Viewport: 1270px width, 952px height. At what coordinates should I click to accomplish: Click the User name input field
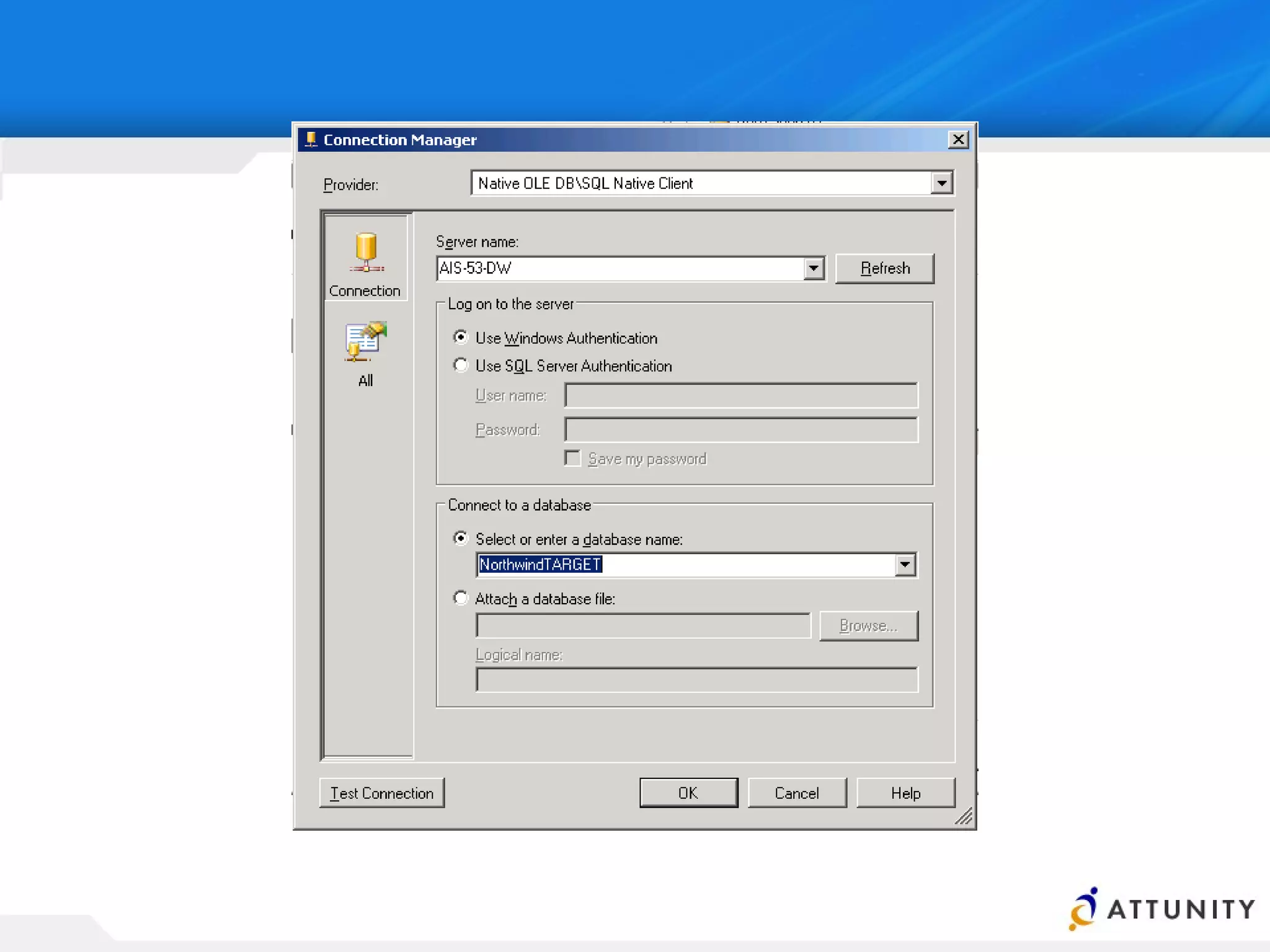tap(741, 395)
